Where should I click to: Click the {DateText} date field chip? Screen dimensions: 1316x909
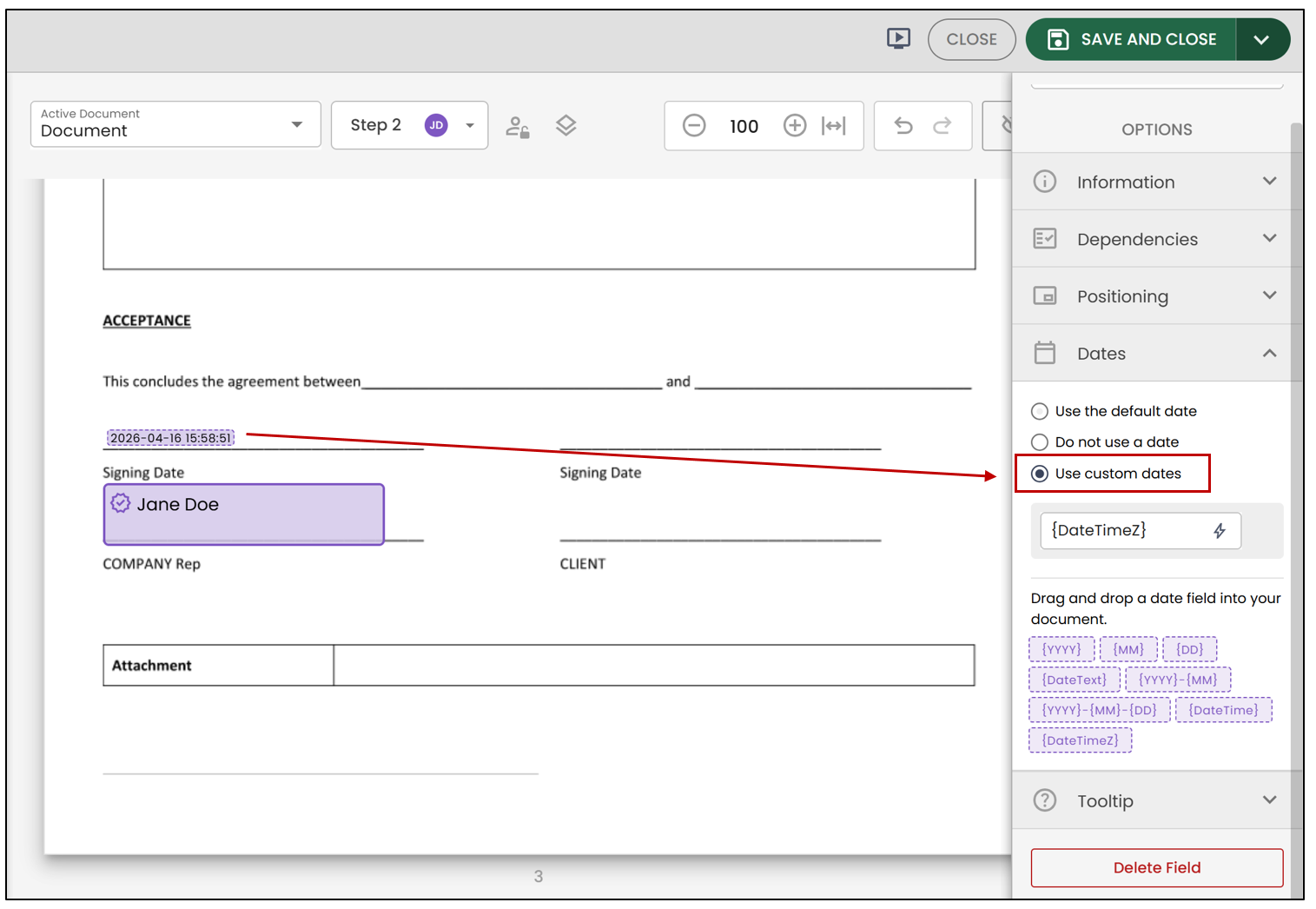(x=1075, y=680)
